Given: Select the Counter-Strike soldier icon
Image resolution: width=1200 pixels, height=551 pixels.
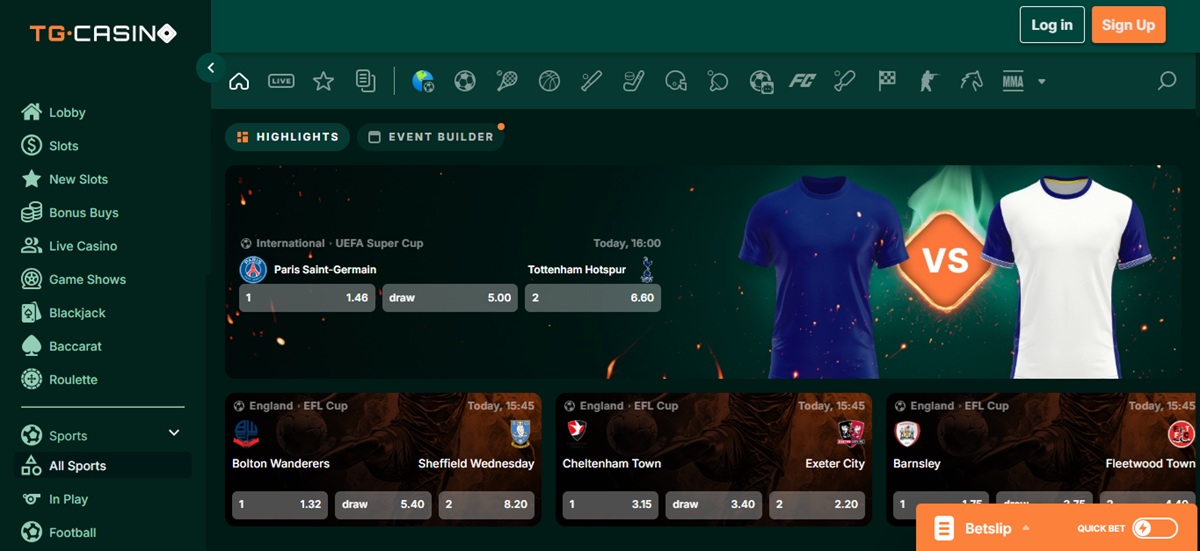Looking at the screenshot, I should (929, 81).
